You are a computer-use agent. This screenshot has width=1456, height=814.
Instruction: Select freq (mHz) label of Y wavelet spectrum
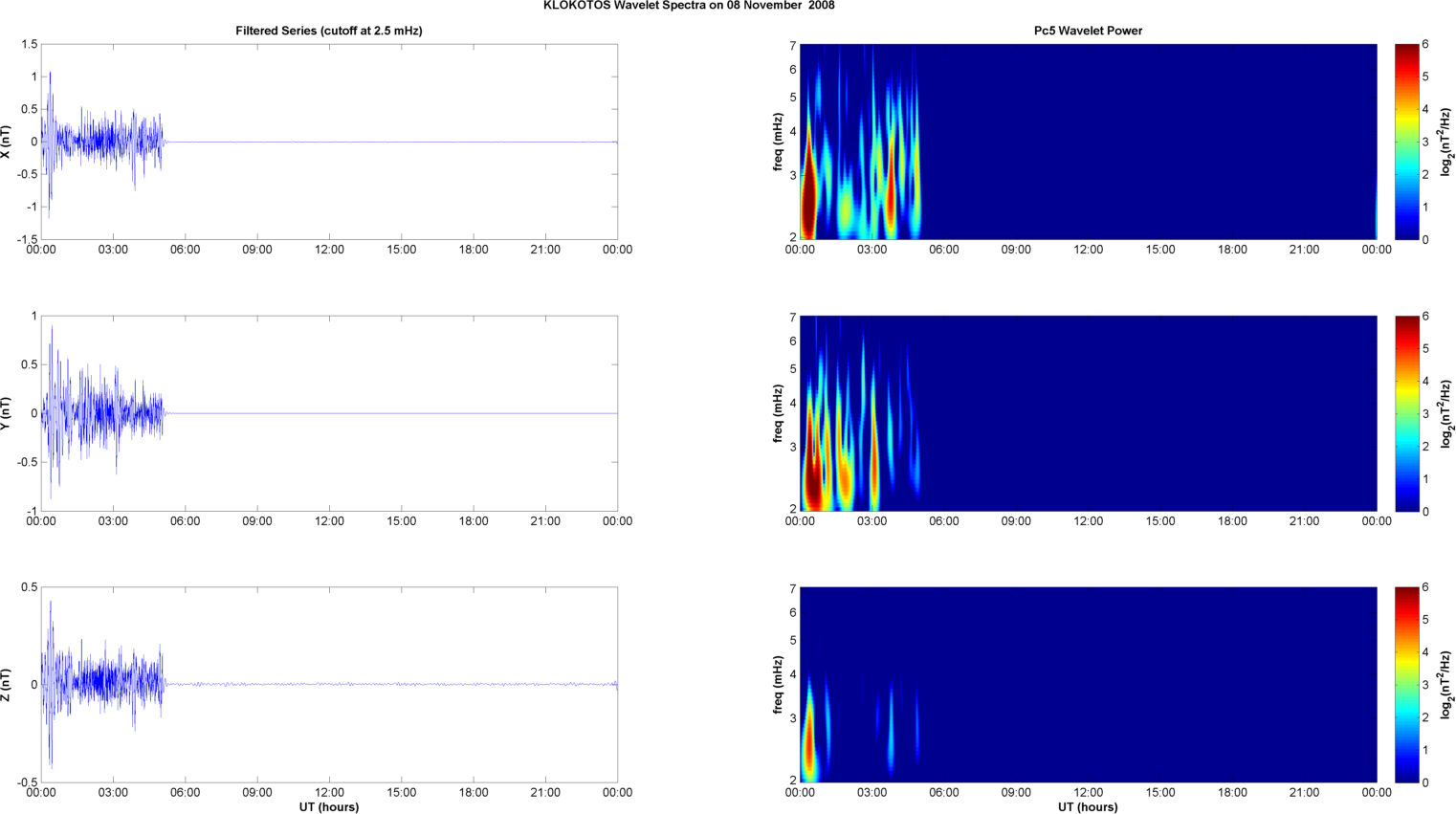click(778, 413)
